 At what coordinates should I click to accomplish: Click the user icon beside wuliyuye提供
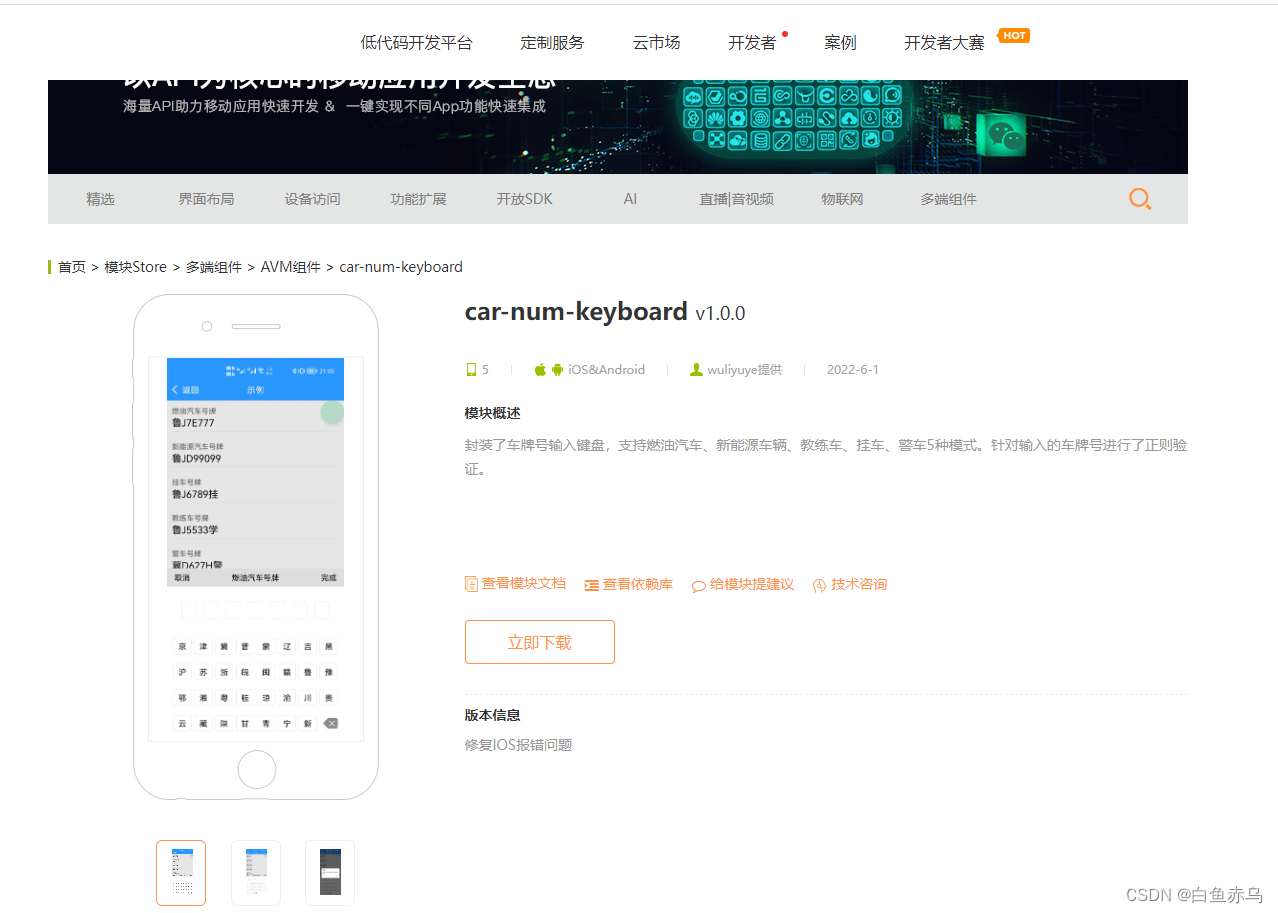tap(696, 370)
